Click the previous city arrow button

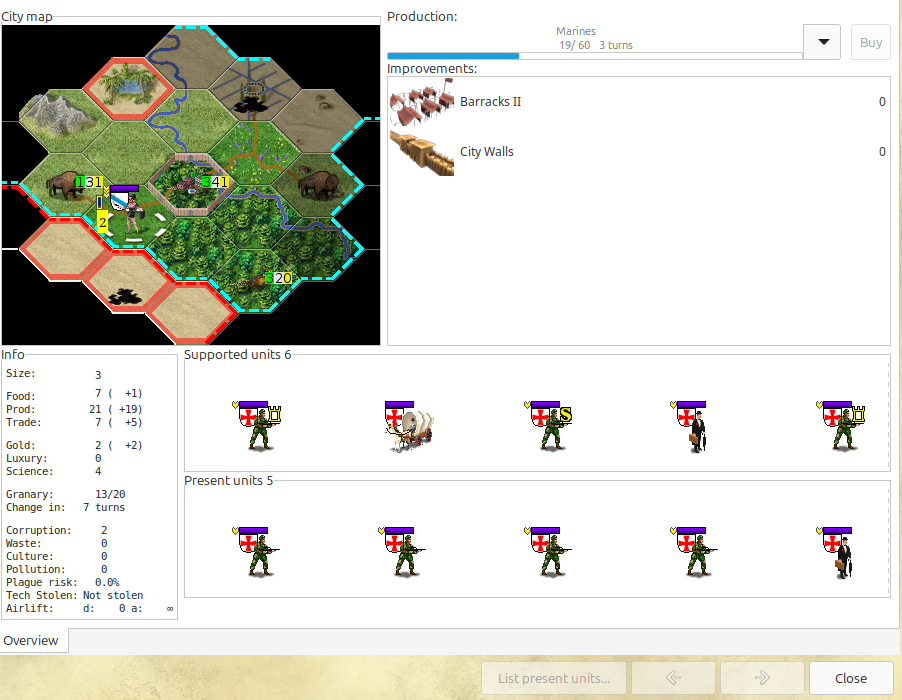point(672,677)
